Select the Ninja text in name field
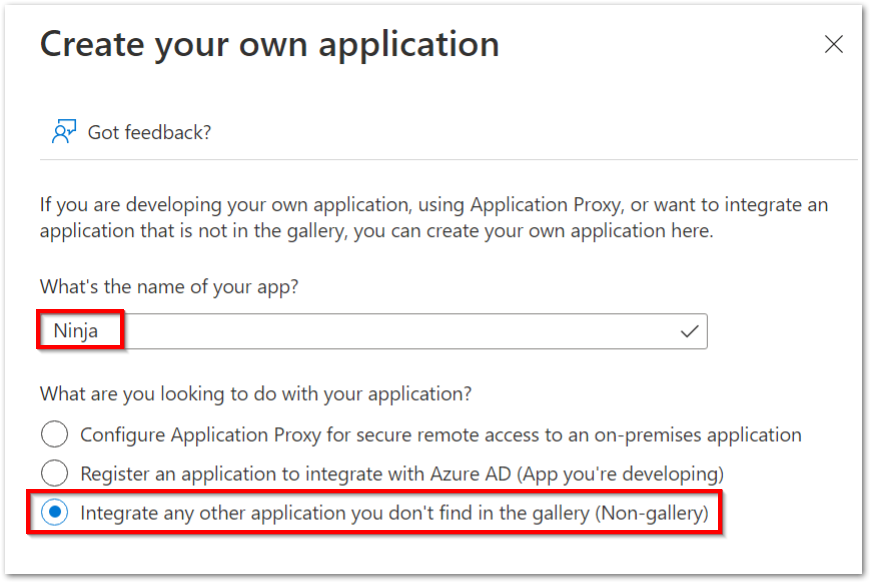This screenshot has width=871, height=583. click(x=78, y=331)
